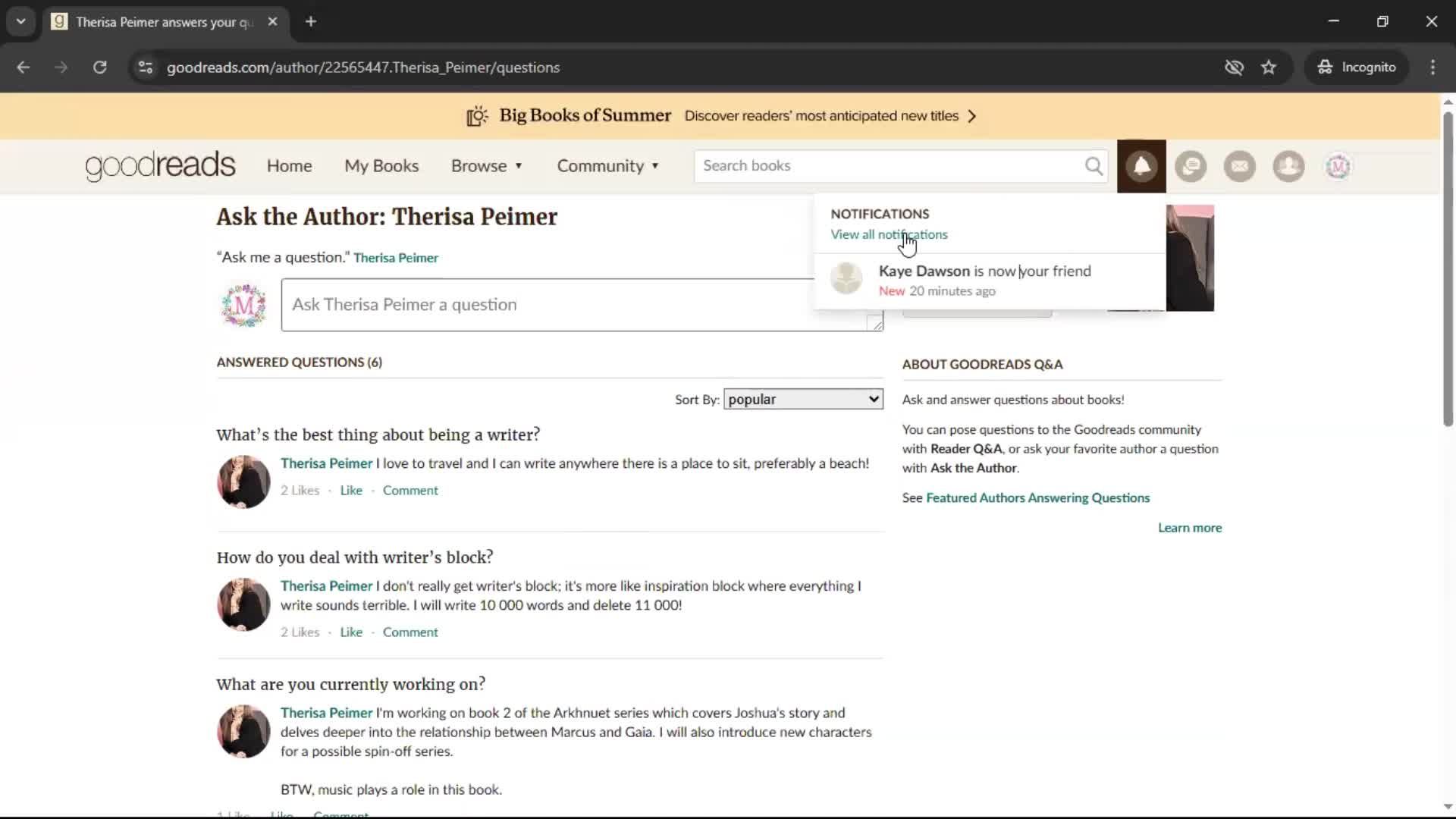The width and height of the screenshot is (1456, 819).
Task: Click Therisa Peimer link beside the quote
Action: (396, 258)
